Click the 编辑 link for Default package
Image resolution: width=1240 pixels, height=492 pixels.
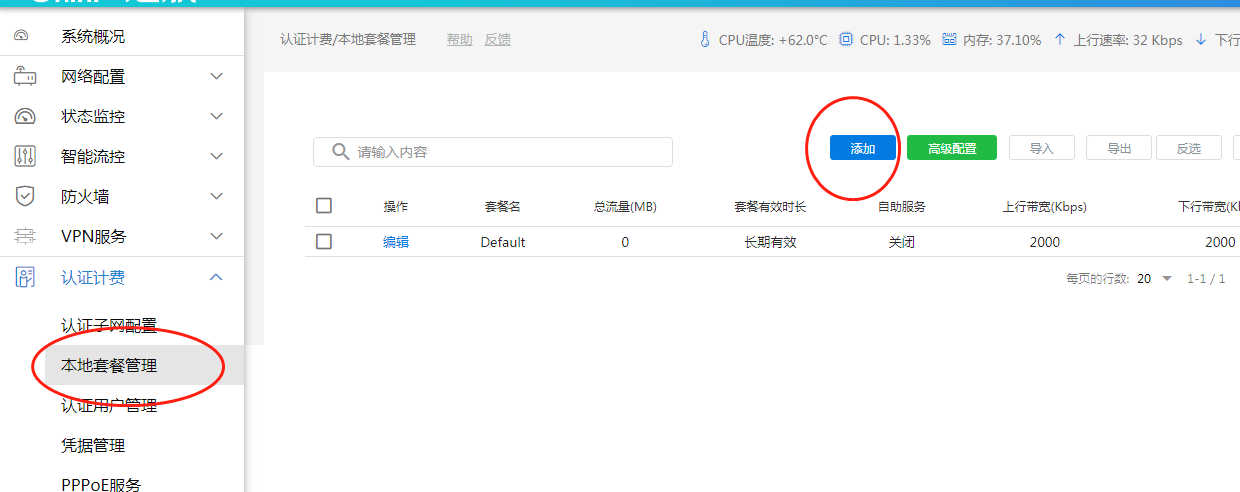[396, 242]
